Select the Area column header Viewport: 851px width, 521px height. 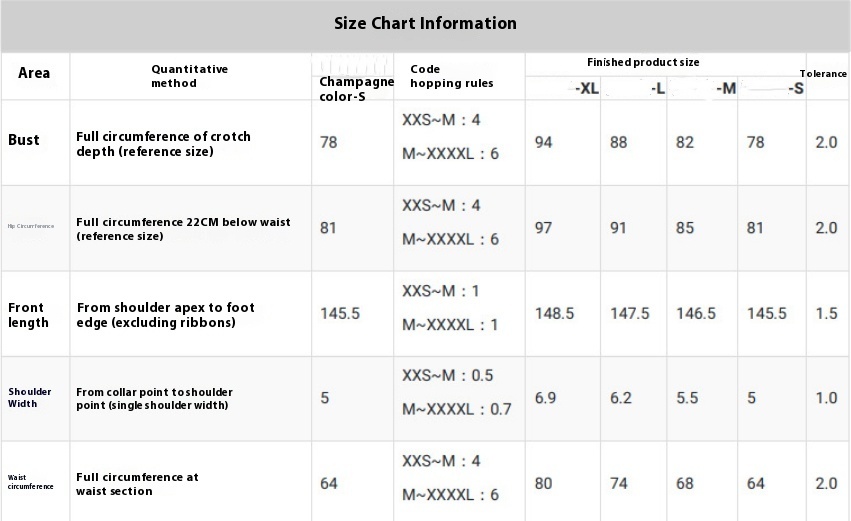tap(34, 73)
